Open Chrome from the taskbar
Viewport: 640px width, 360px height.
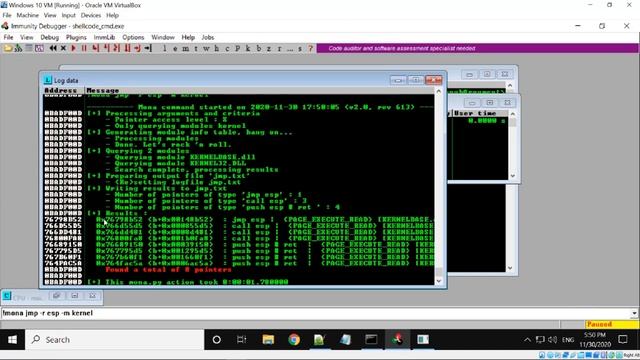pyautogui.click(x=294, y=340)
